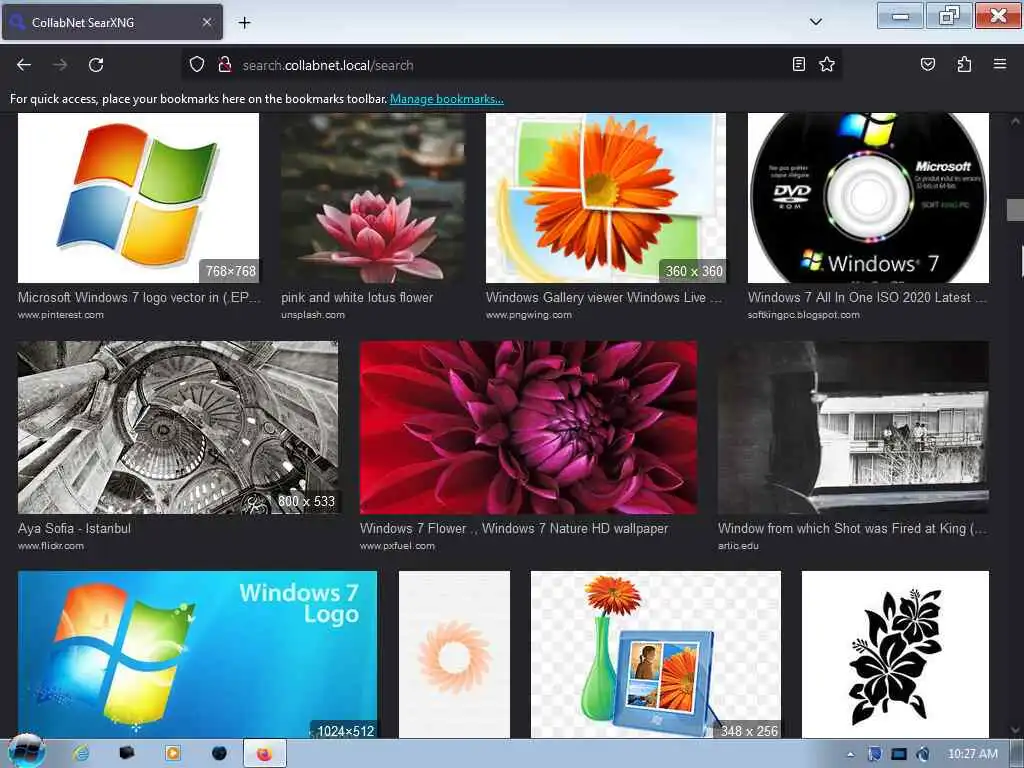The image size is (1024, 768).
Task: Open the blue Windows 7 Logo banner image
Action: click(x=197, y=655)
